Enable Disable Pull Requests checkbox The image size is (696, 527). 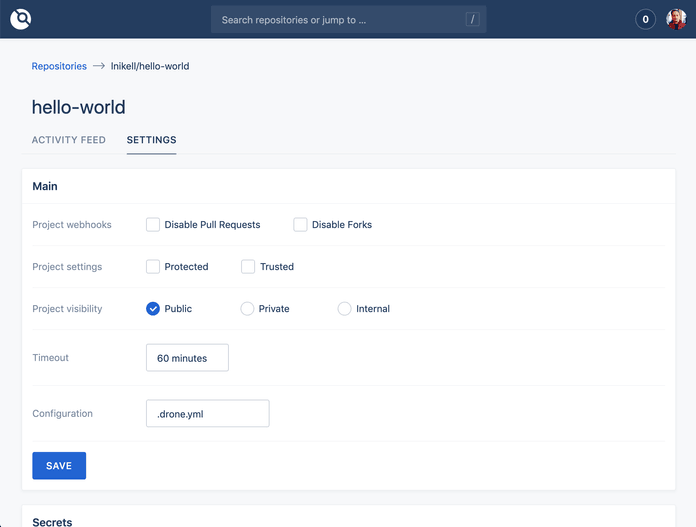[x=153, y=225]
